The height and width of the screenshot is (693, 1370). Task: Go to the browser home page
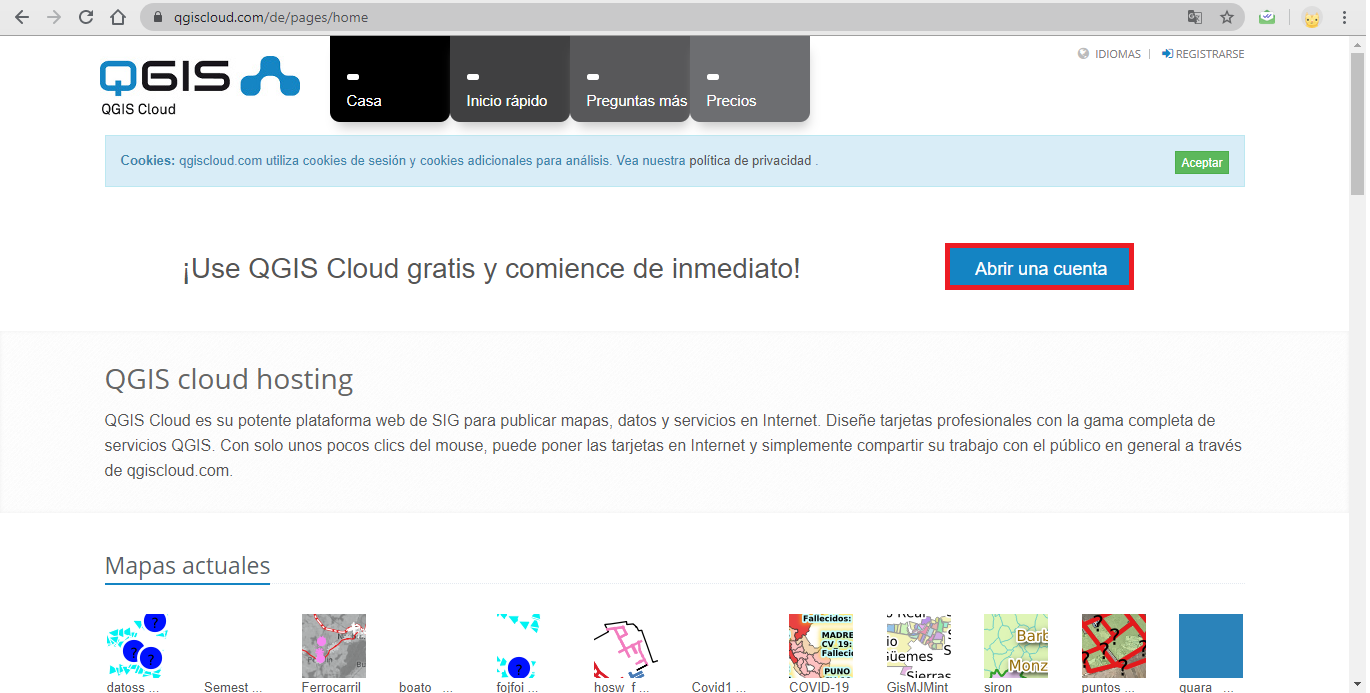tap(118, 17)
